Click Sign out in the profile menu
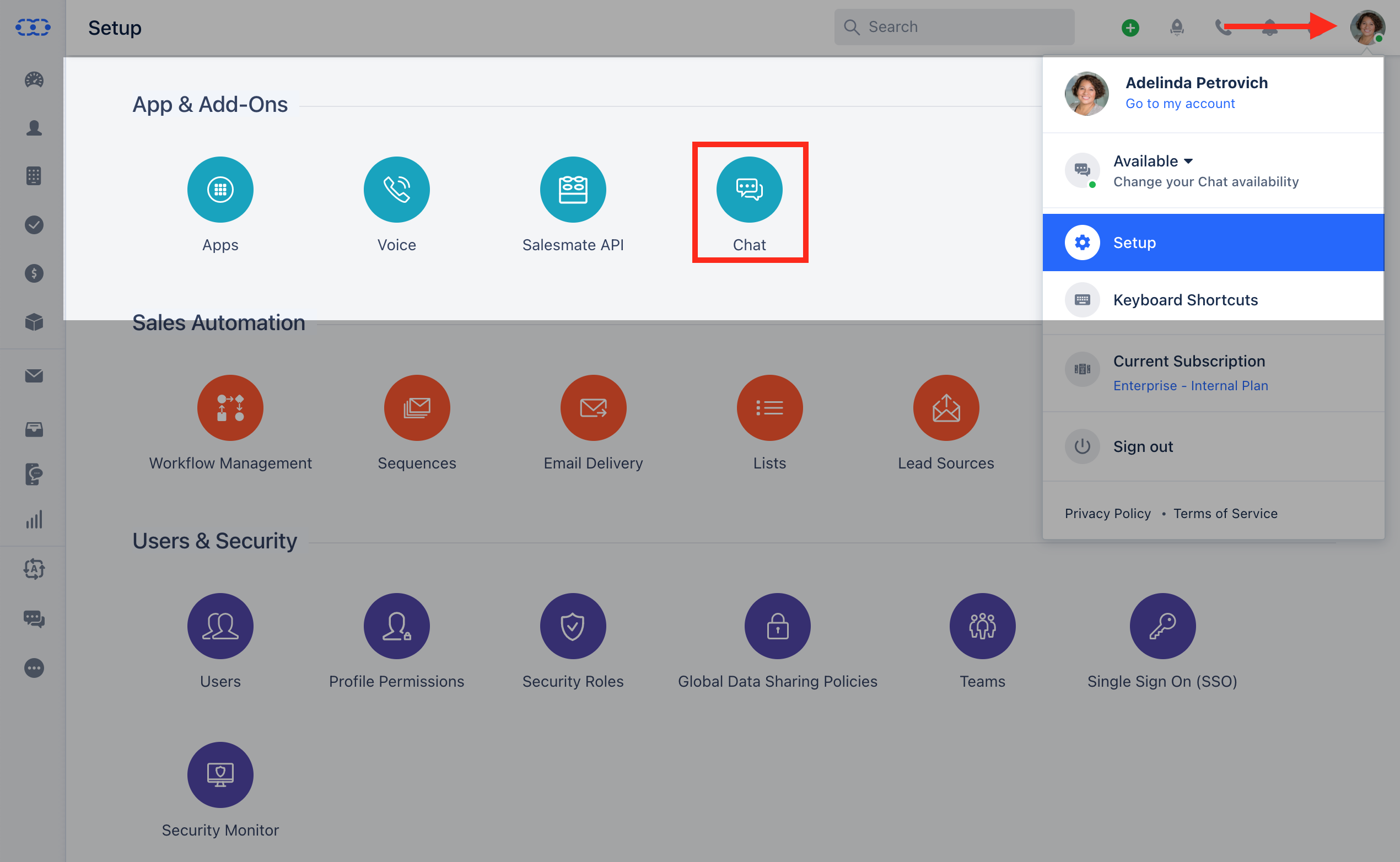This screenshot has height=862, width=1400. click(1143, 446)
